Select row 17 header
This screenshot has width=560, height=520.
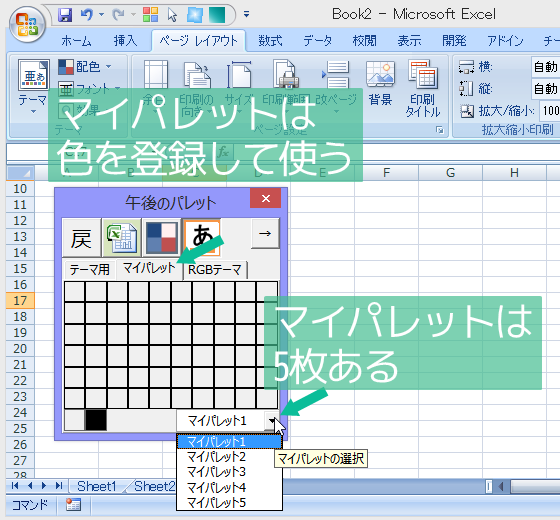pyautogui.click(x=20, y=300)
